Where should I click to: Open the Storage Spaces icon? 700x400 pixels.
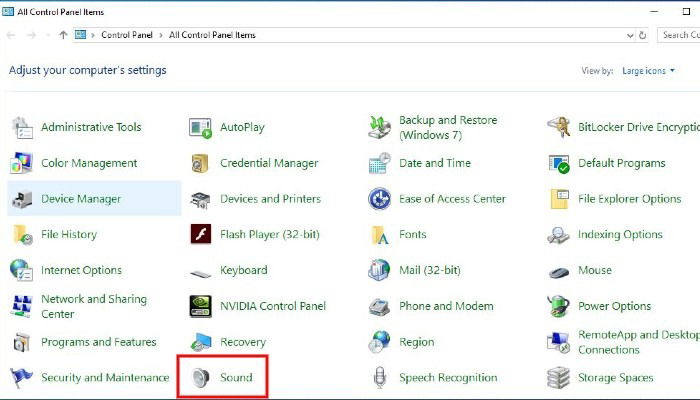coord(558,378)
